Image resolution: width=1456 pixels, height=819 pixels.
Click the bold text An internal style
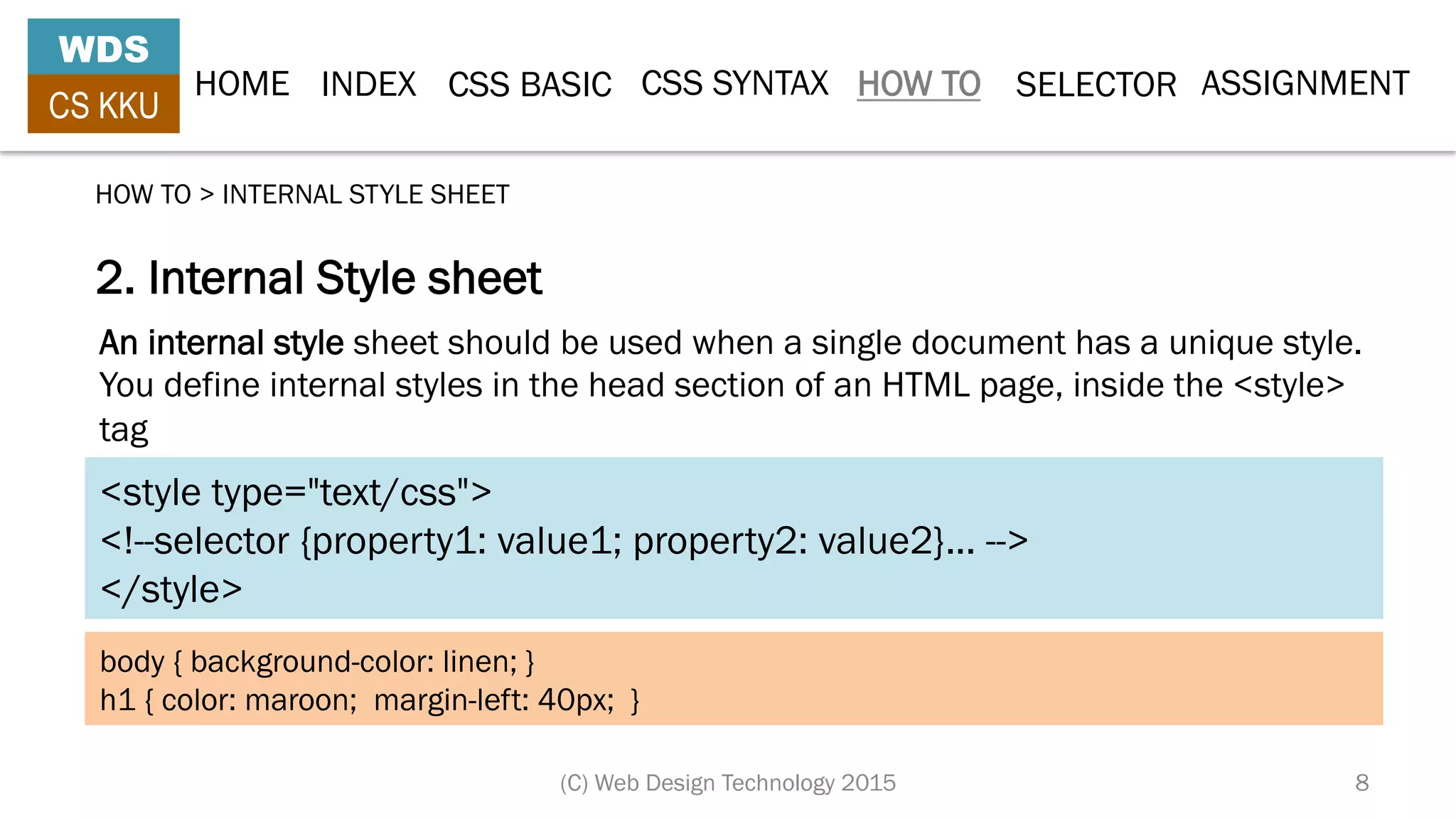pos(221,343)
